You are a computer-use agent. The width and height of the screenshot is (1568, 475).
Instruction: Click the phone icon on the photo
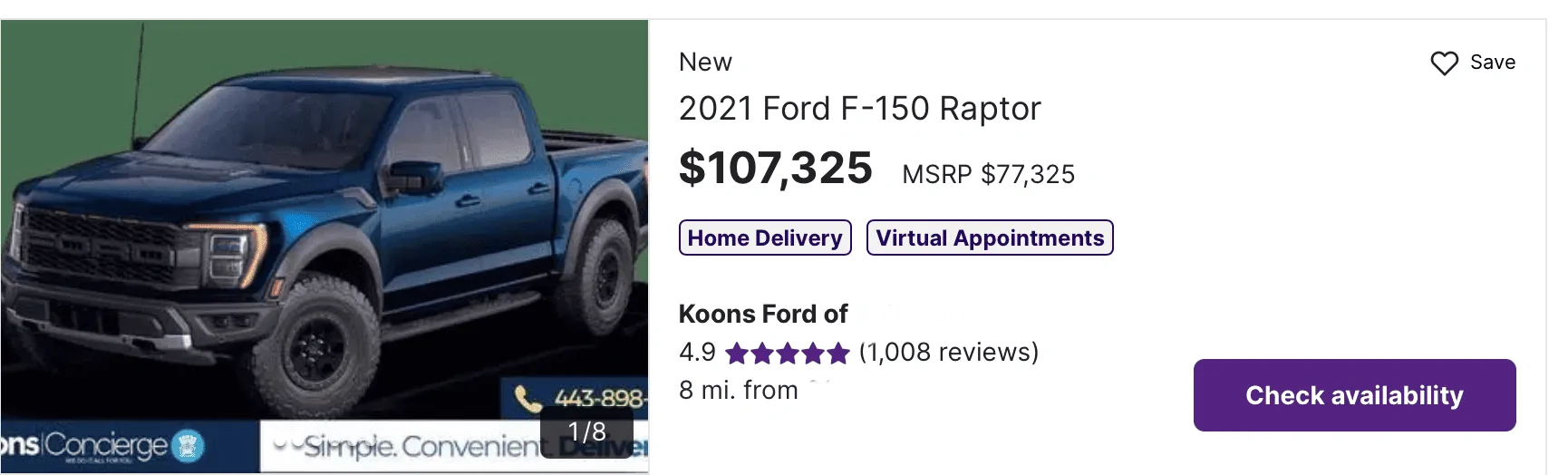pos(528,398)
